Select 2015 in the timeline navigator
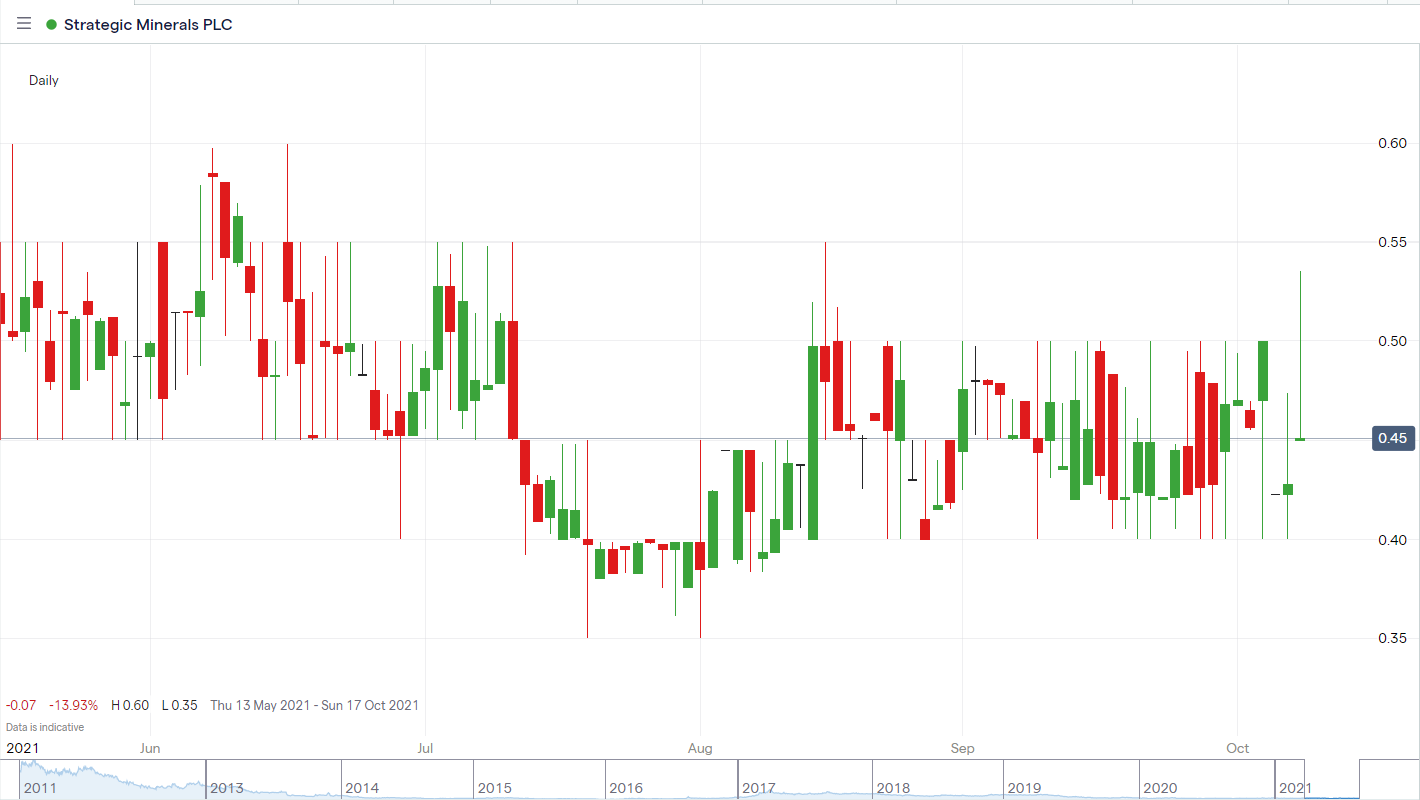 point(494,788)
